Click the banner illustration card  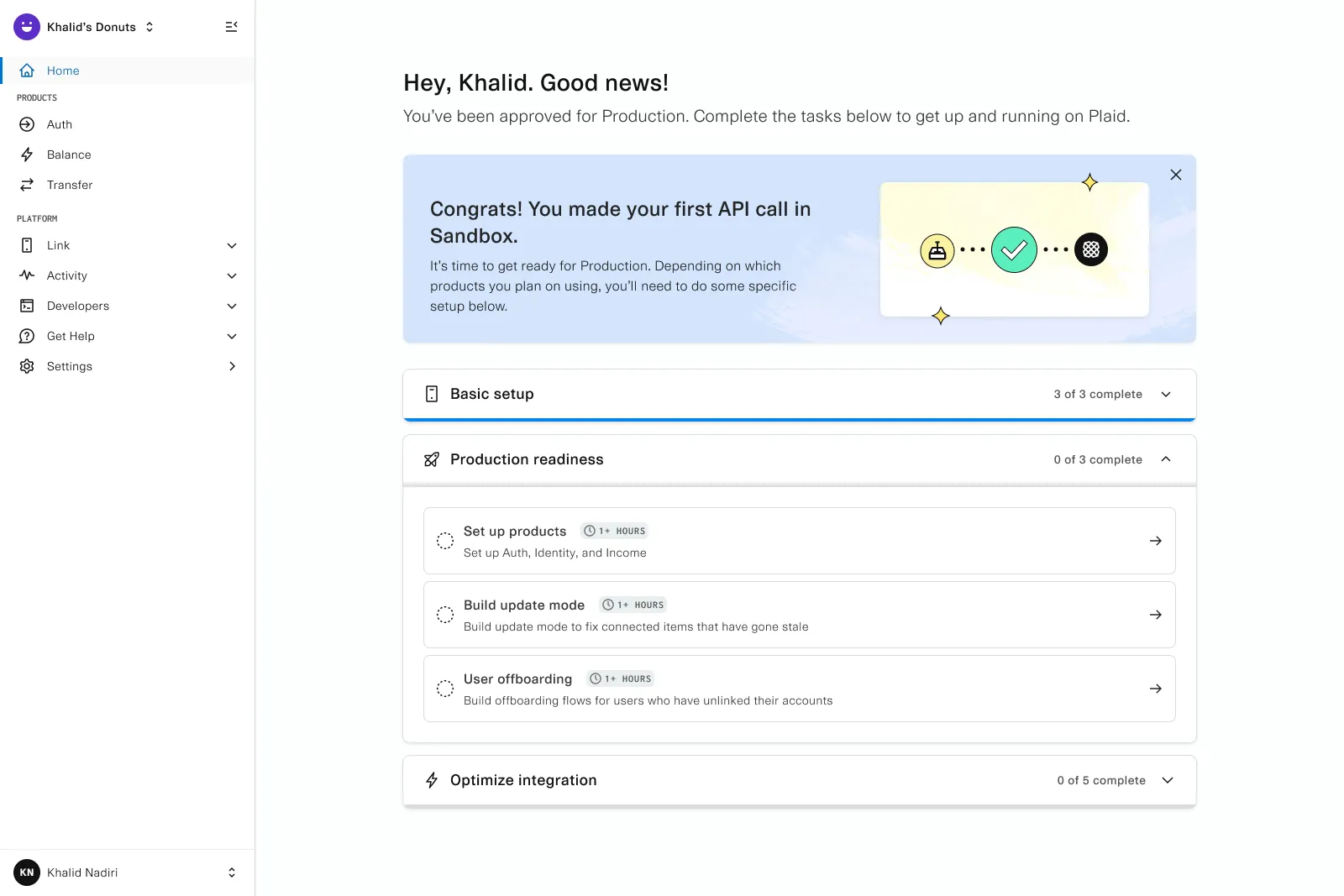1014,249
